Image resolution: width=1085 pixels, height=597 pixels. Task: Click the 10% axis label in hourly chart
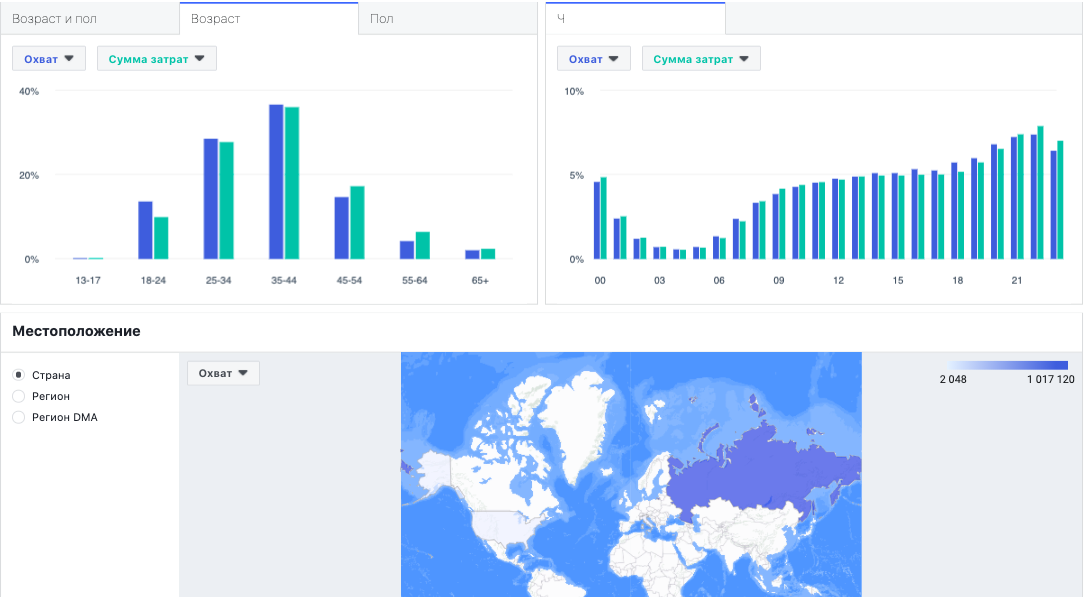574,91
